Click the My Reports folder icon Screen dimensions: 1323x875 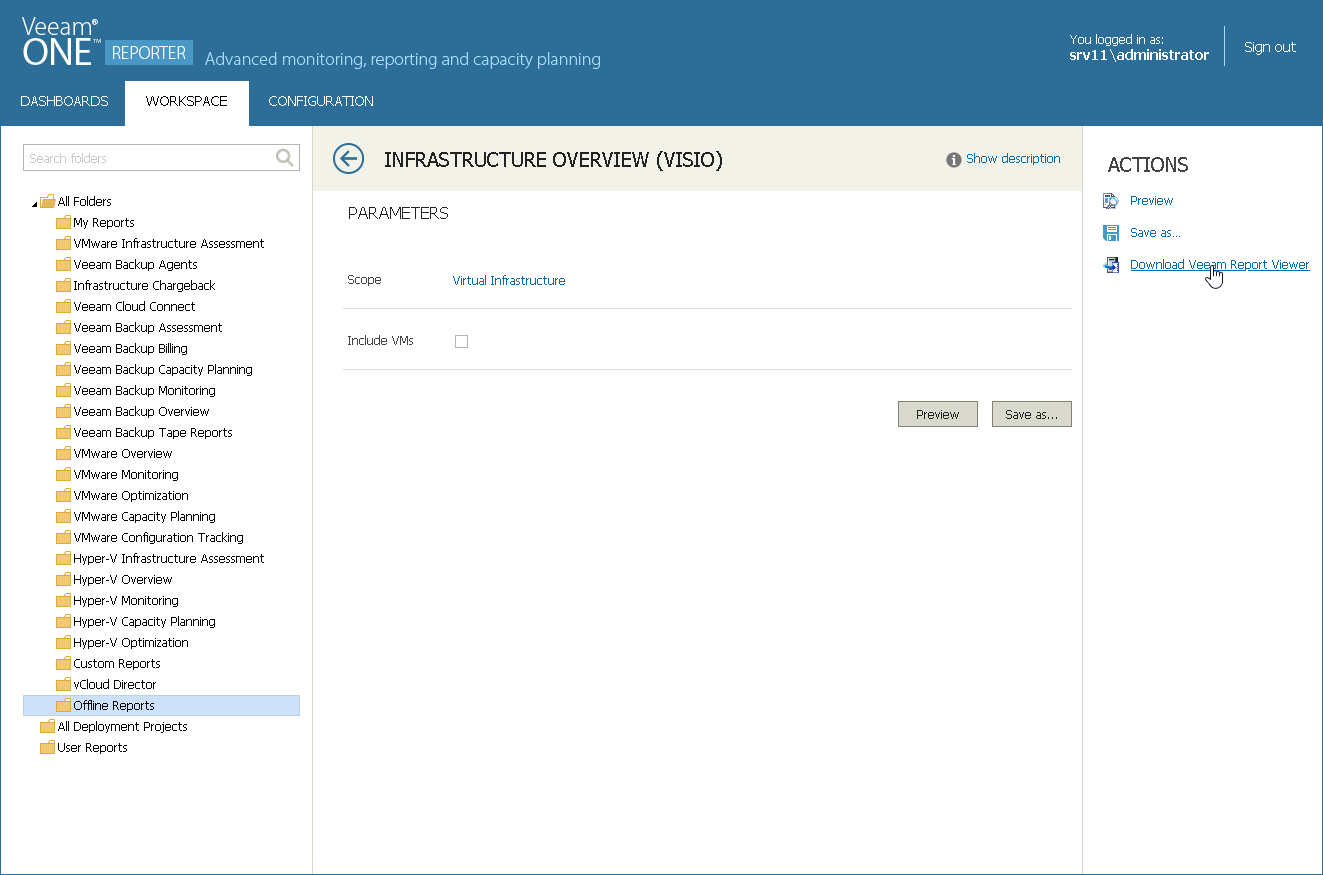(x=63, y=222)
